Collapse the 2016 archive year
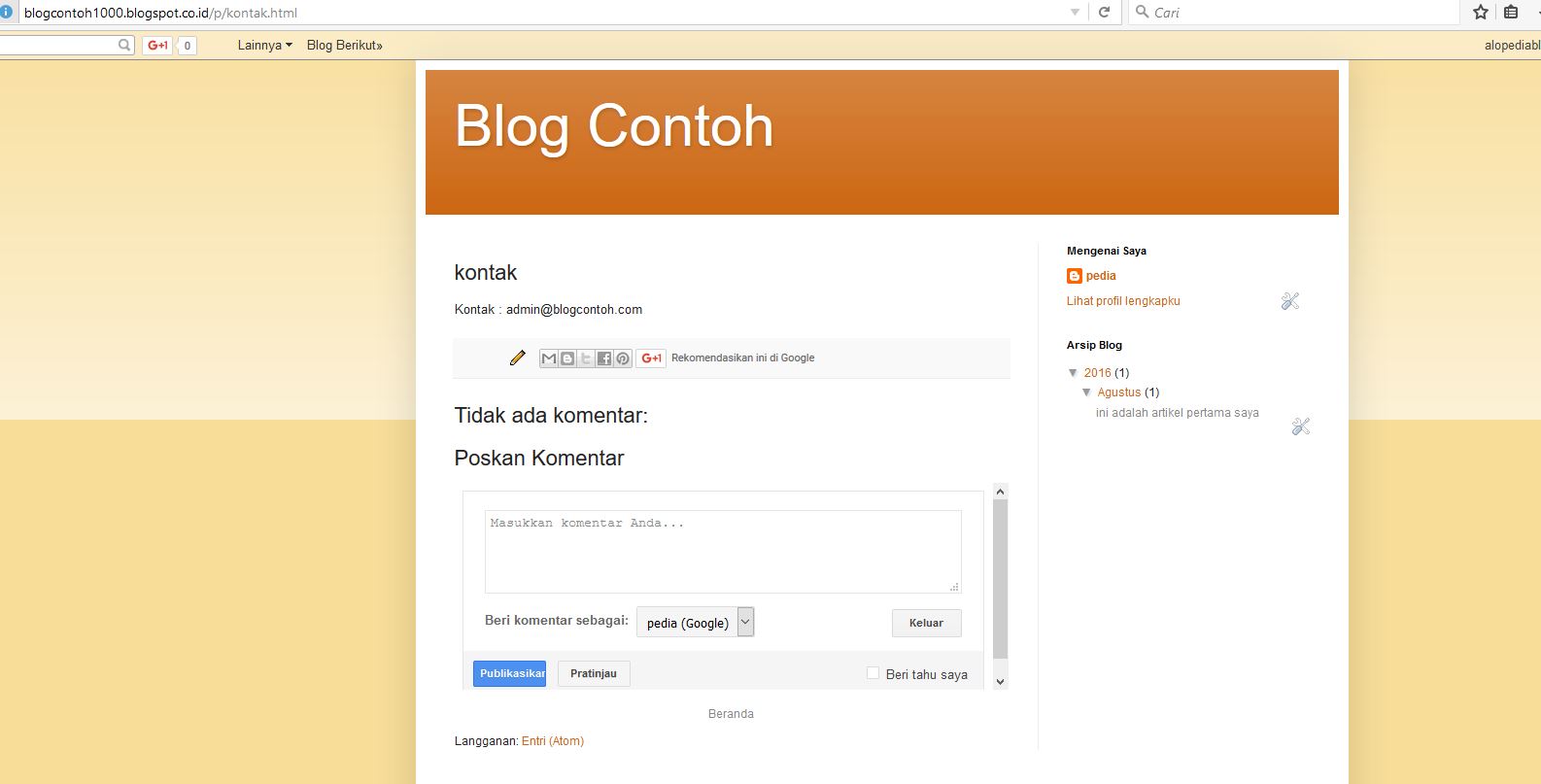 coord(1073,373)
